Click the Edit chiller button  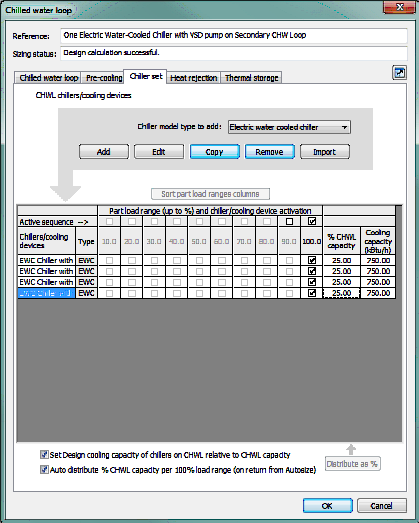(x=159, y=152)
